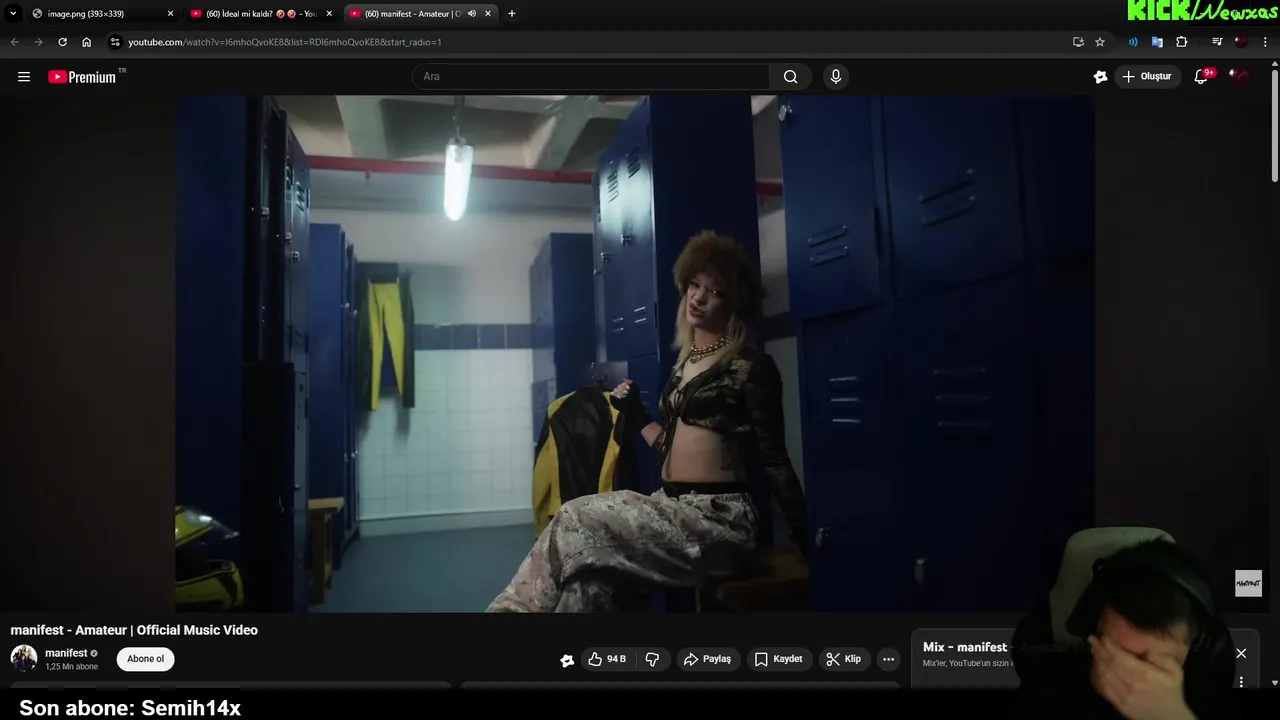Viewport: 1280px width, 720px height.
Task: Save video with Kaydet button
Action: tap(778, 659)
